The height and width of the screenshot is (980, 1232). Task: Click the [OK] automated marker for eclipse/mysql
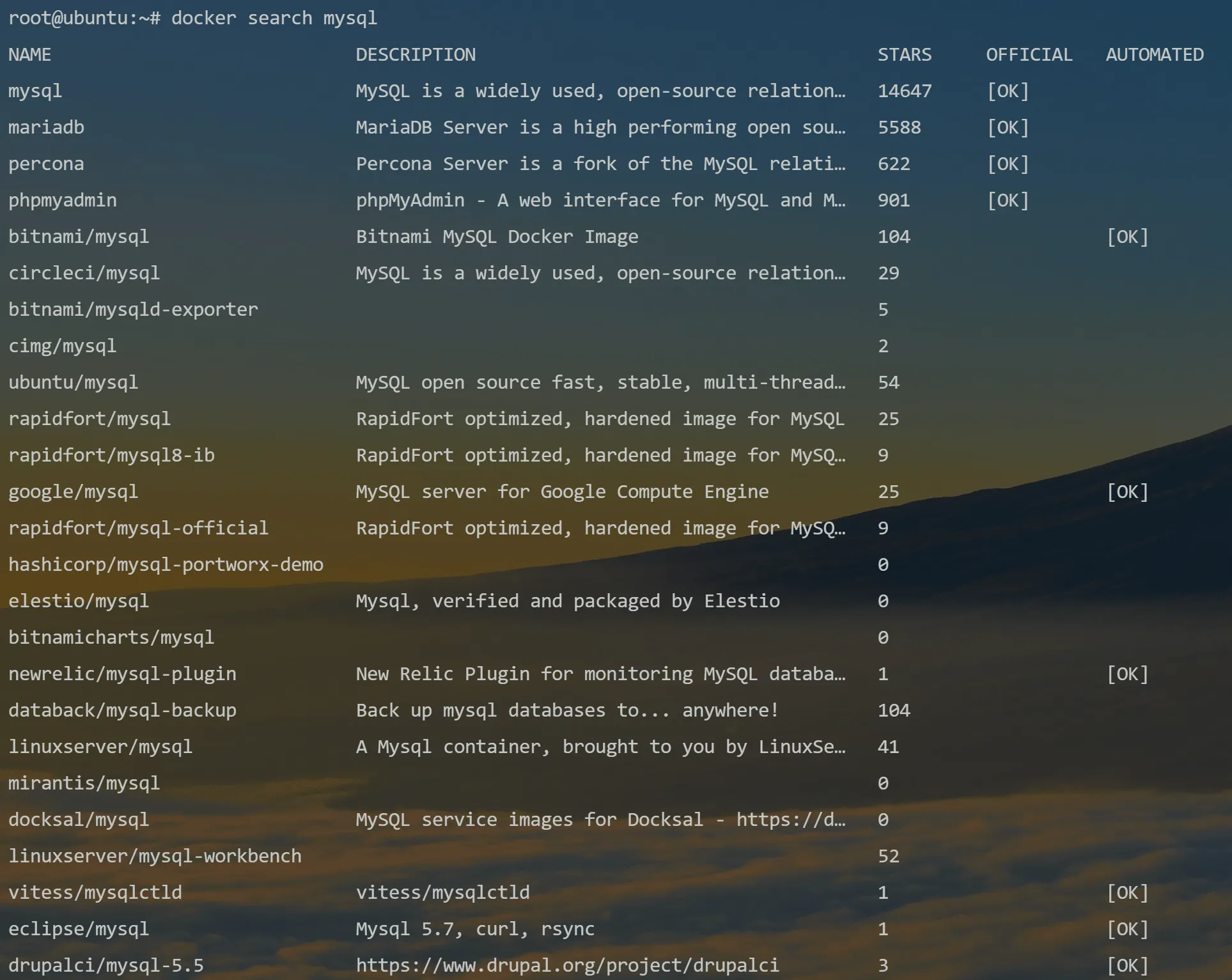[1127, 929]
